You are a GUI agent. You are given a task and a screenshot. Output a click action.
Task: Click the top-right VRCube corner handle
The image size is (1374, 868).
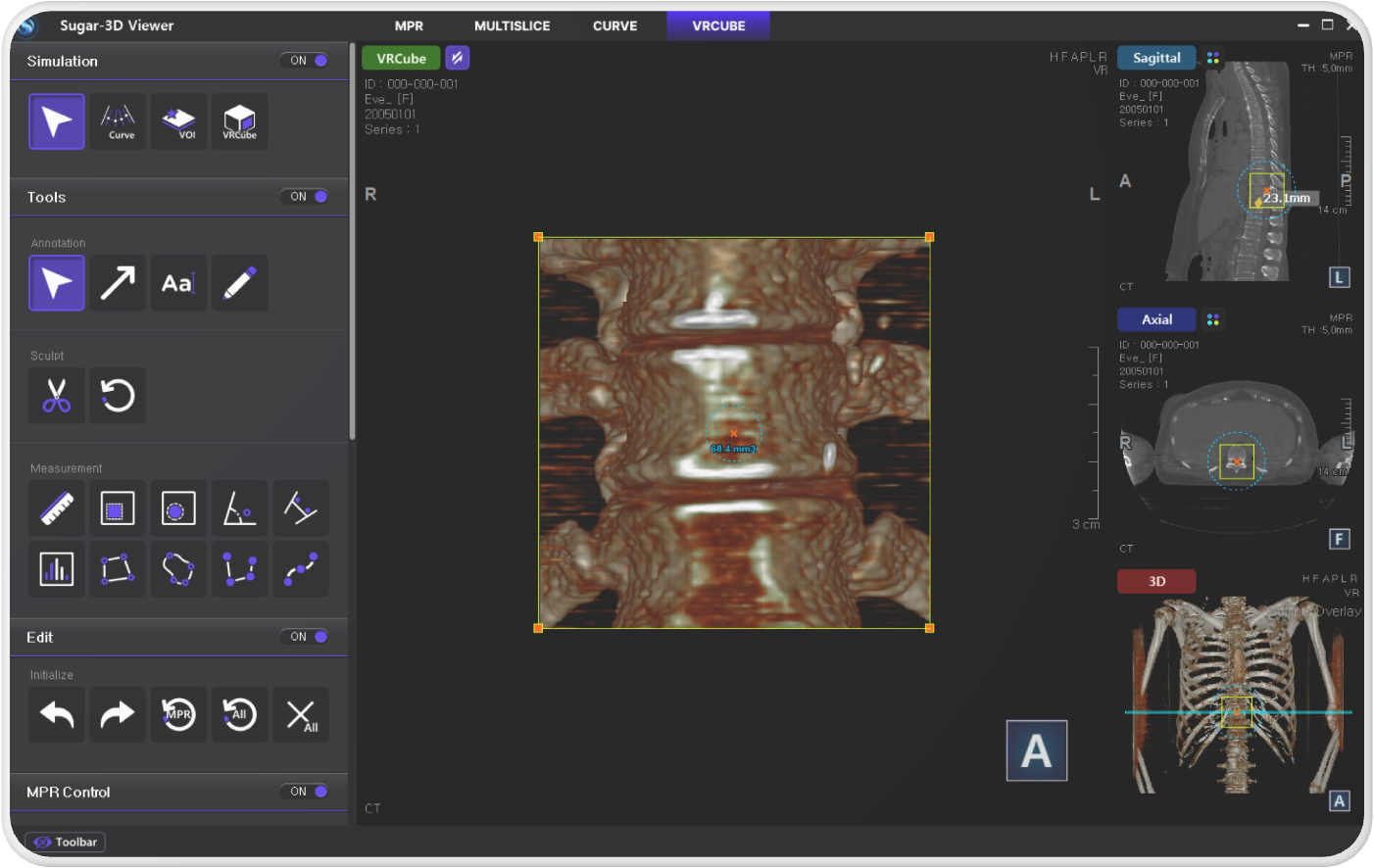click(x=929, y=237)
